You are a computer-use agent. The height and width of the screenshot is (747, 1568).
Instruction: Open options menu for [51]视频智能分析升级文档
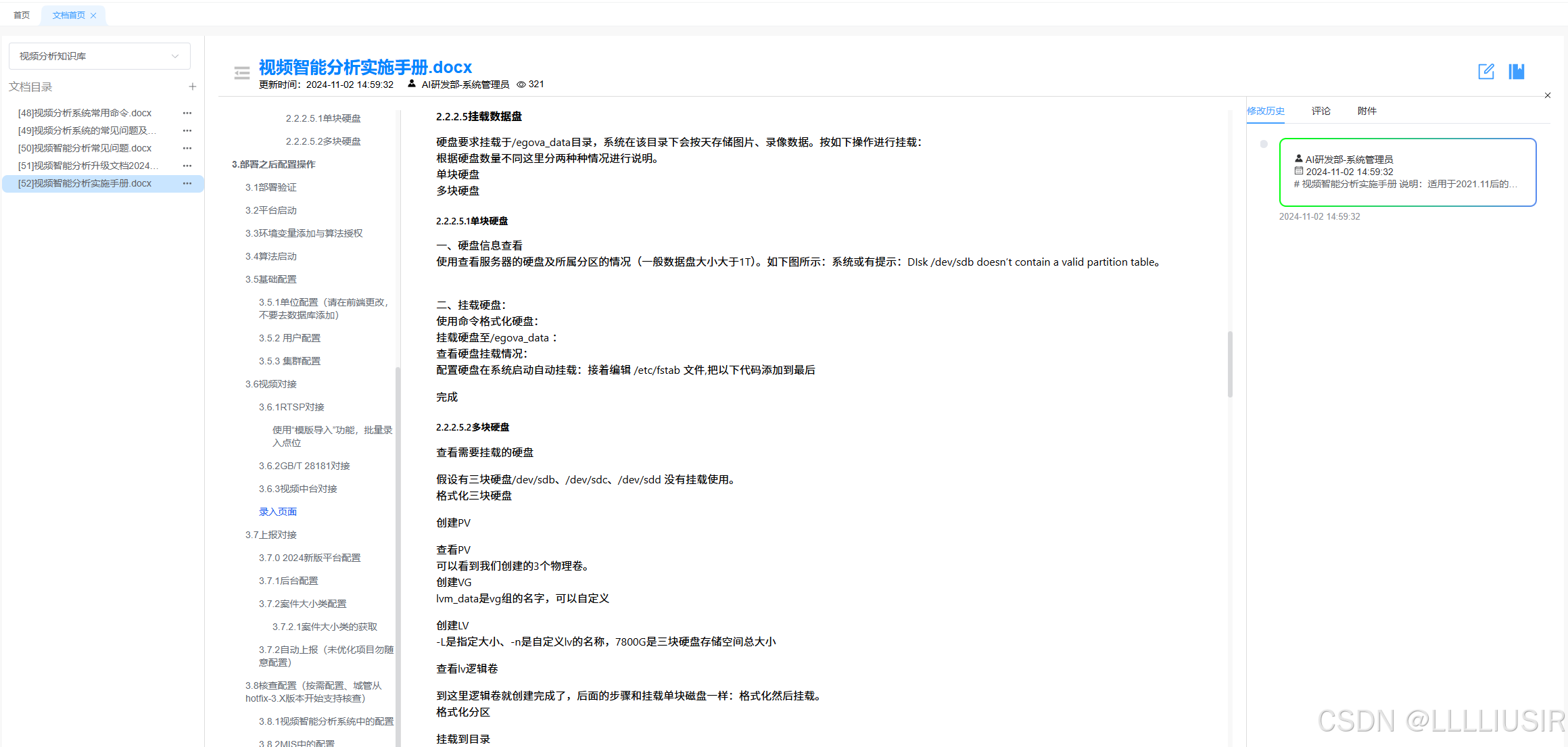[x=187, y=166]
